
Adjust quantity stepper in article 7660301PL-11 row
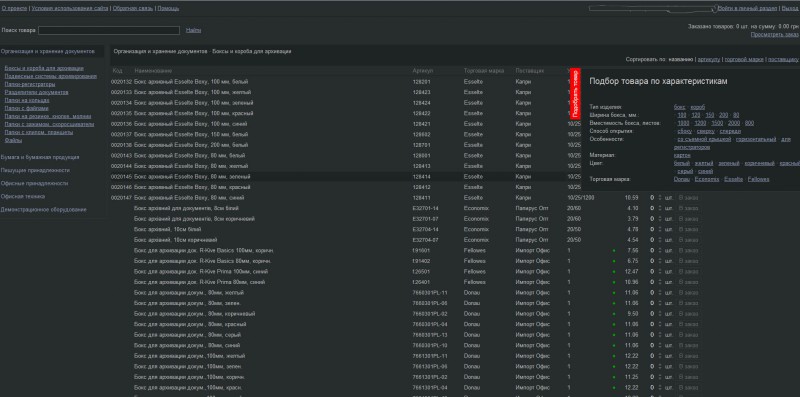(x=660, y=293)
